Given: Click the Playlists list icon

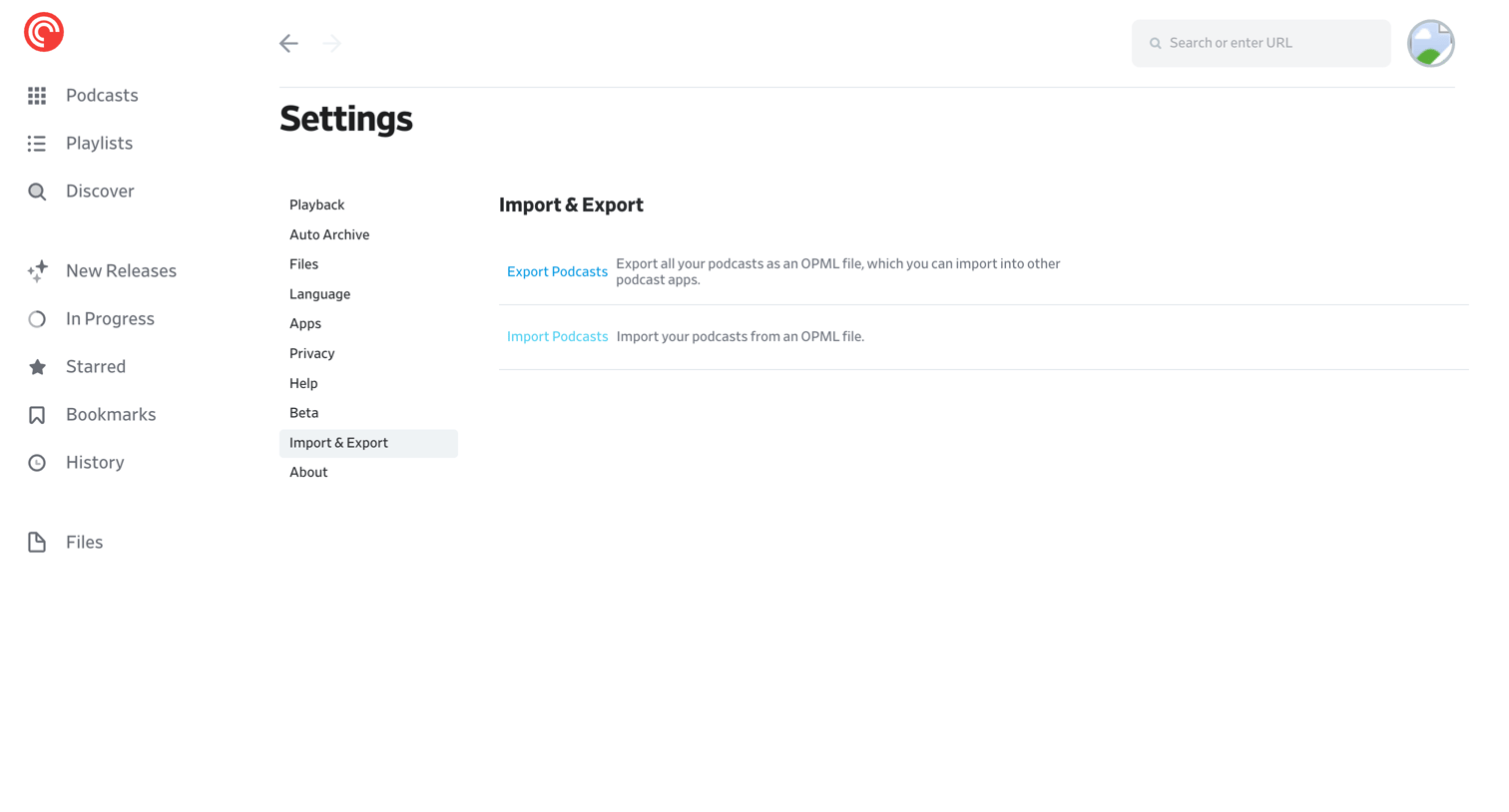Looking at the screenshot, I should (37, 144).
